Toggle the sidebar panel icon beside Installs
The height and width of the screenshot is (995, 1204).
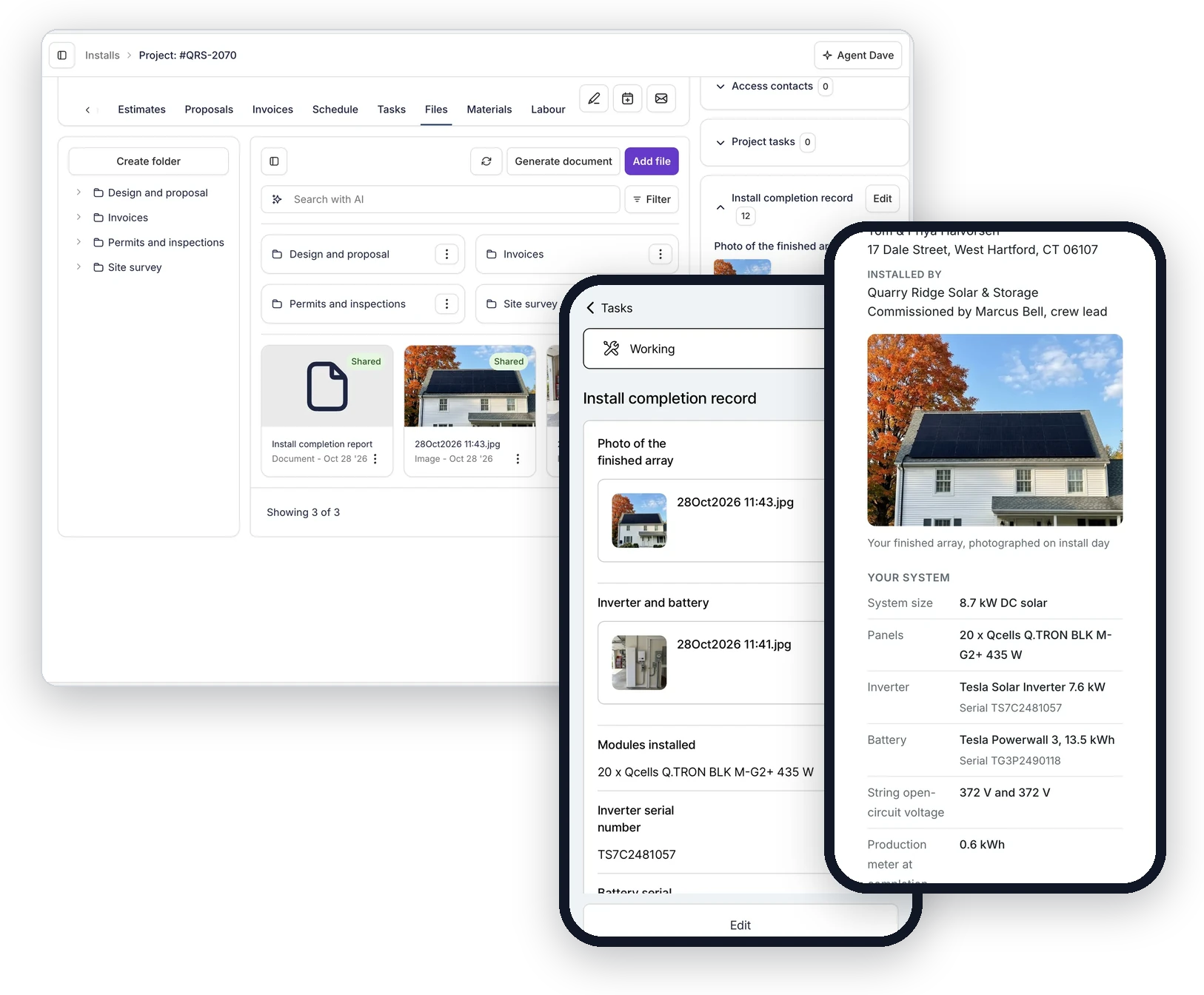62,56
